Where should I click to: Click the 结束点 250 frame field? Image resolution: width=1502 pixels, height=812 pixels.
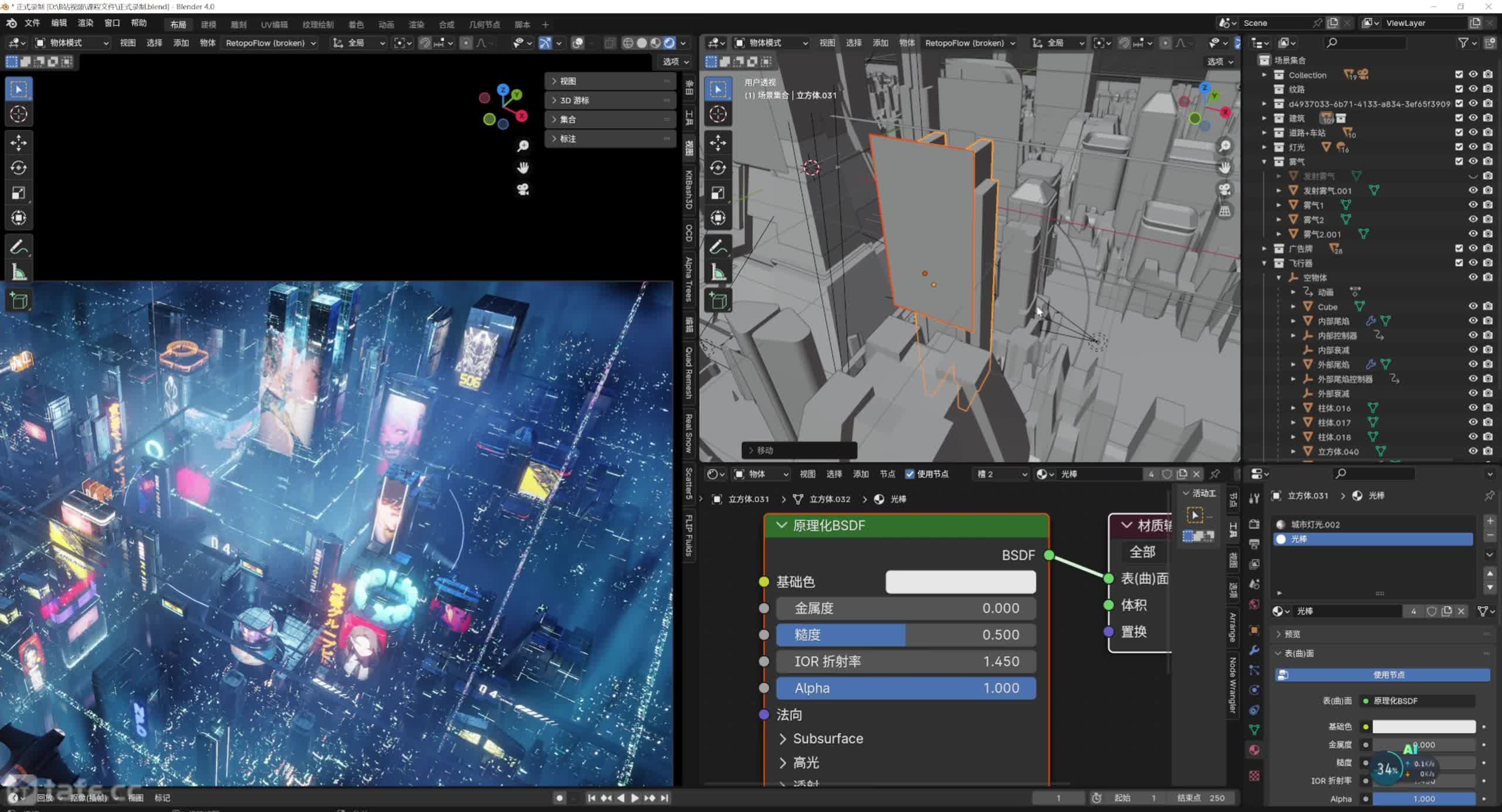pos(1201,798)
